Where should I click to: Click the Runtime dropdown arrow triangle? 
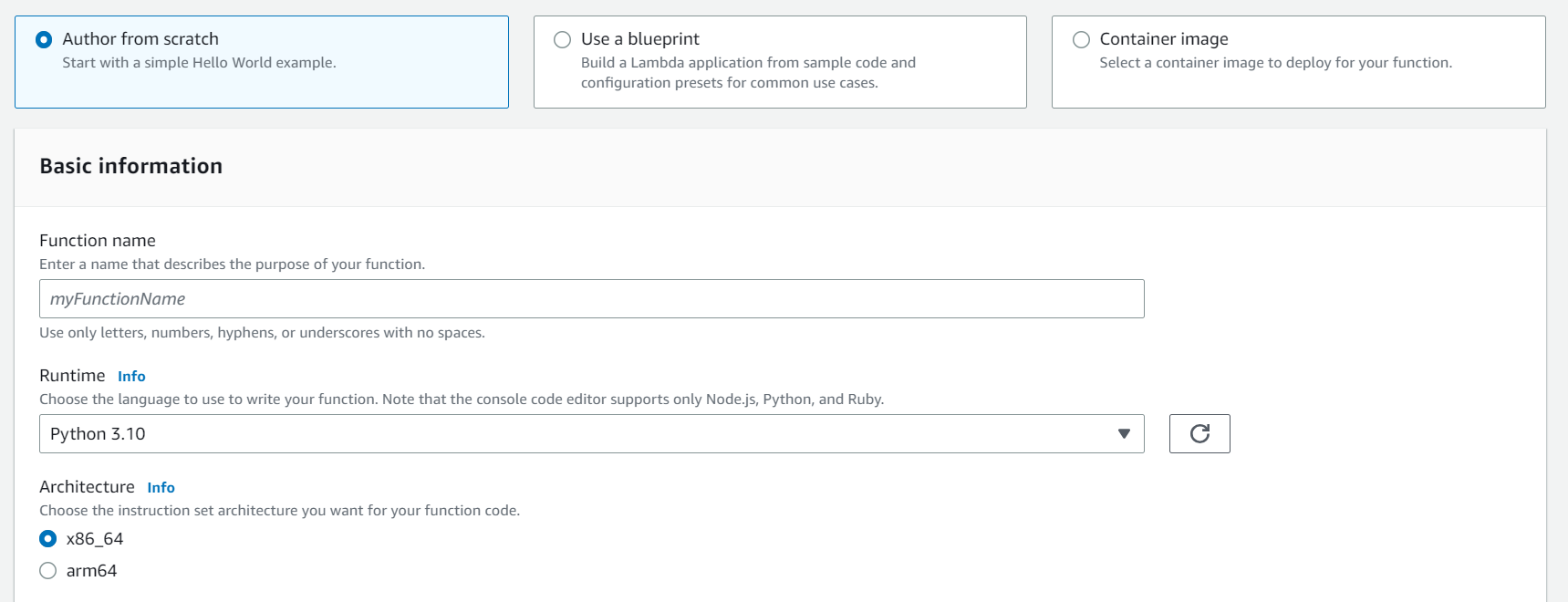(x=1124, y=434)
